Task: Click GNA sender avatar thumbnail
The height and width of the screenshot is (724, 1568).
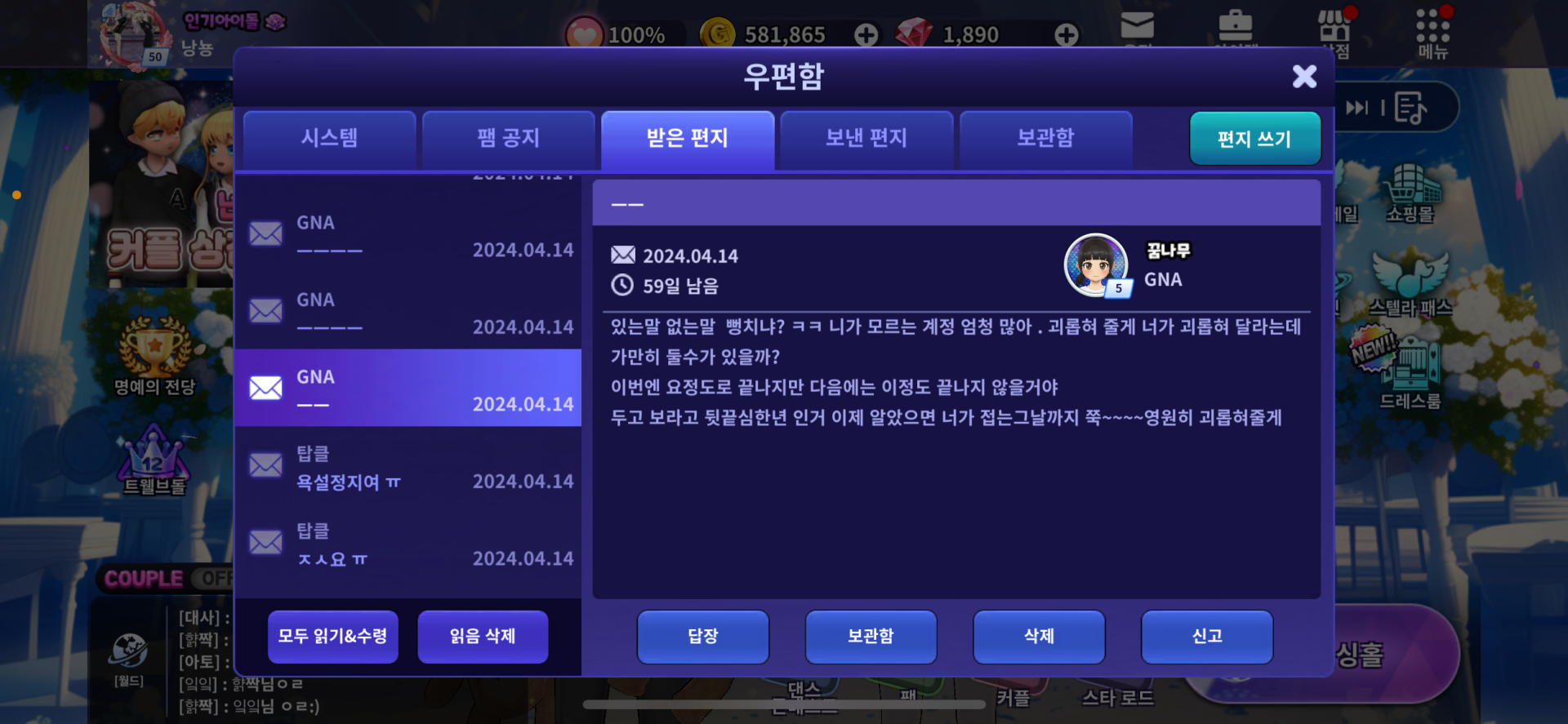Action: point(1097,265)
